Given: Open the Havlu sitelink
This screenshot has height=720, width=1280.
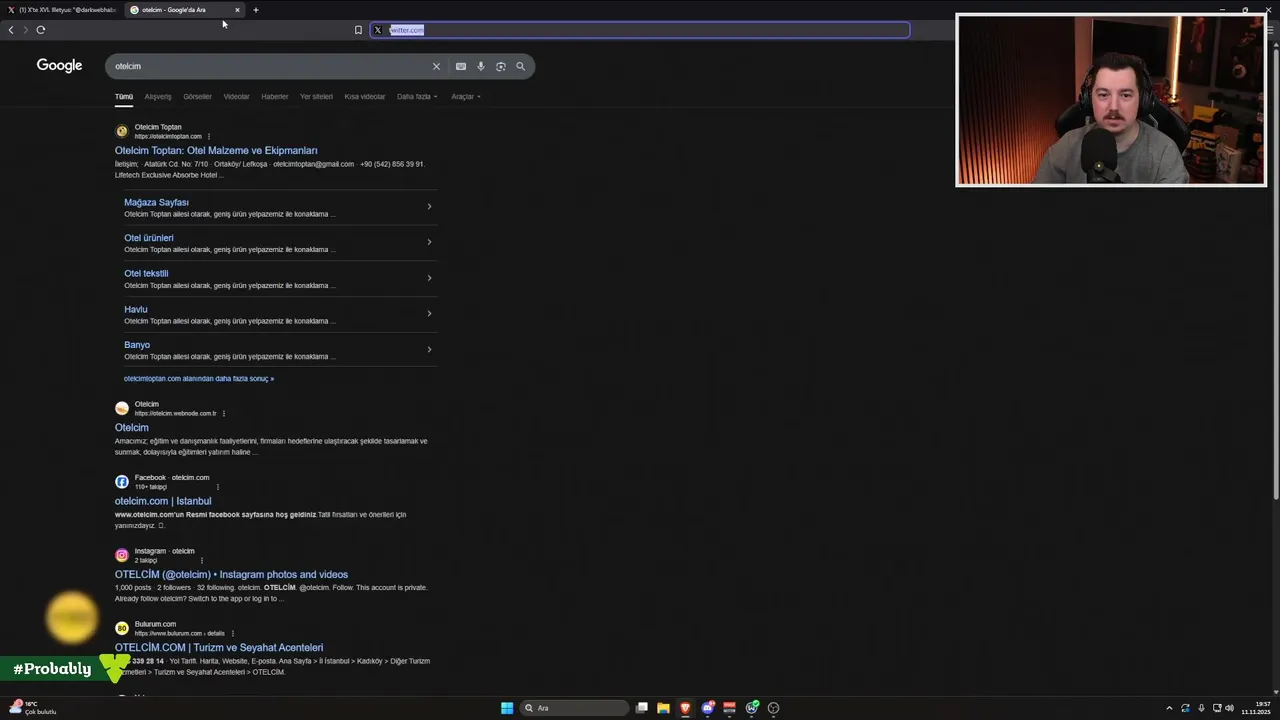Looking at the screenshot, I should point(136,309).
